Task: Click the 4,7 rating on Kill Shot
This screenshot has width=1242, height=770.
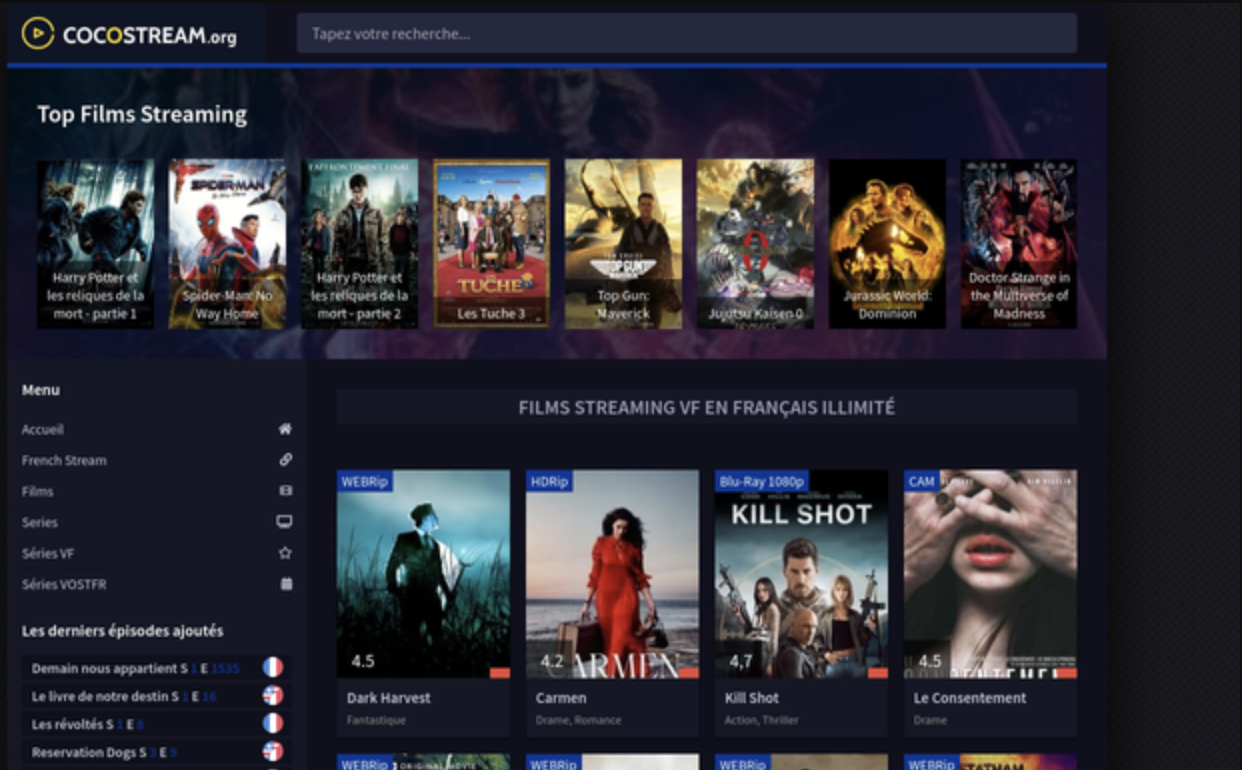Action: pos(740,661)
